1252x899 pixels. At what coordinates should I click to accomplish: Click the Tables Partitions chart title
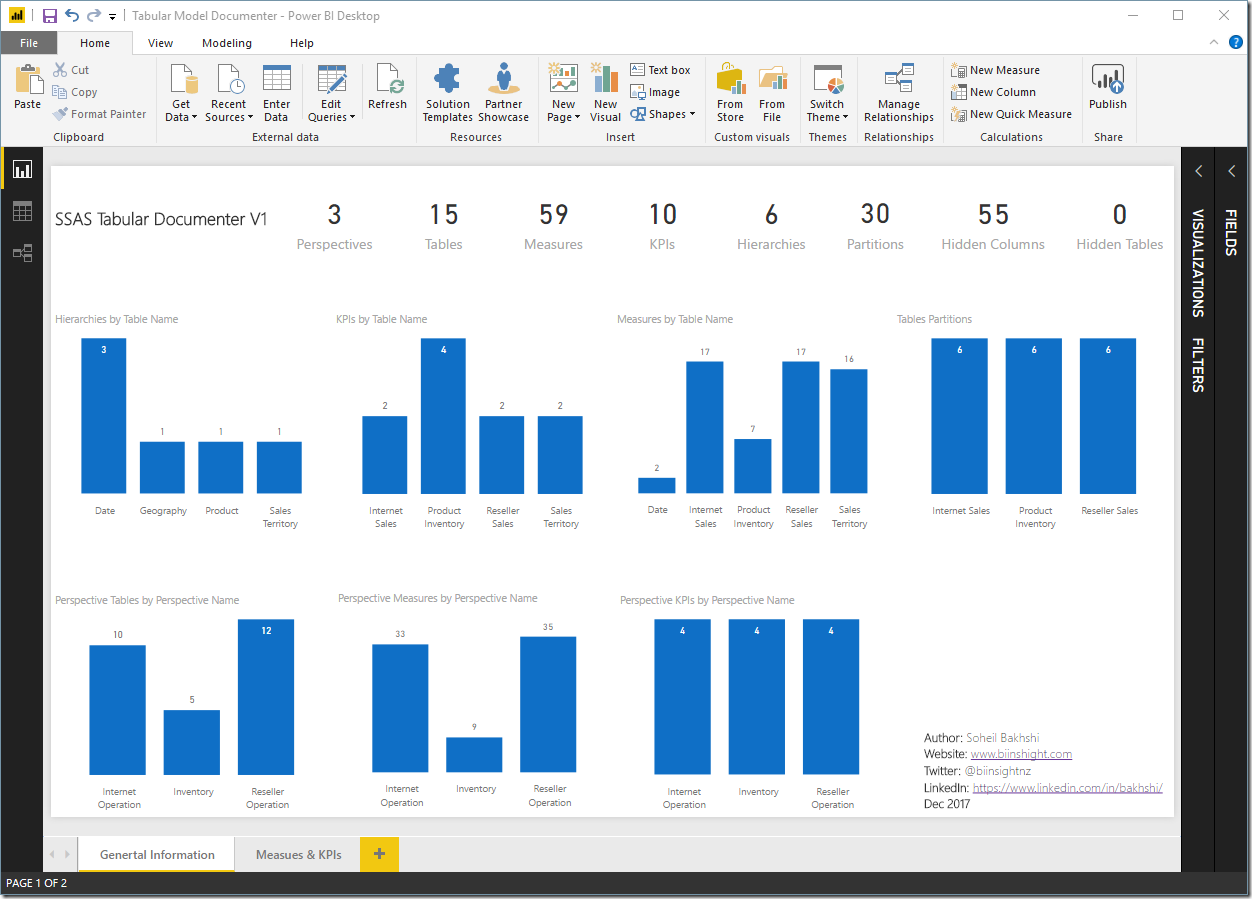coord(934,319)
